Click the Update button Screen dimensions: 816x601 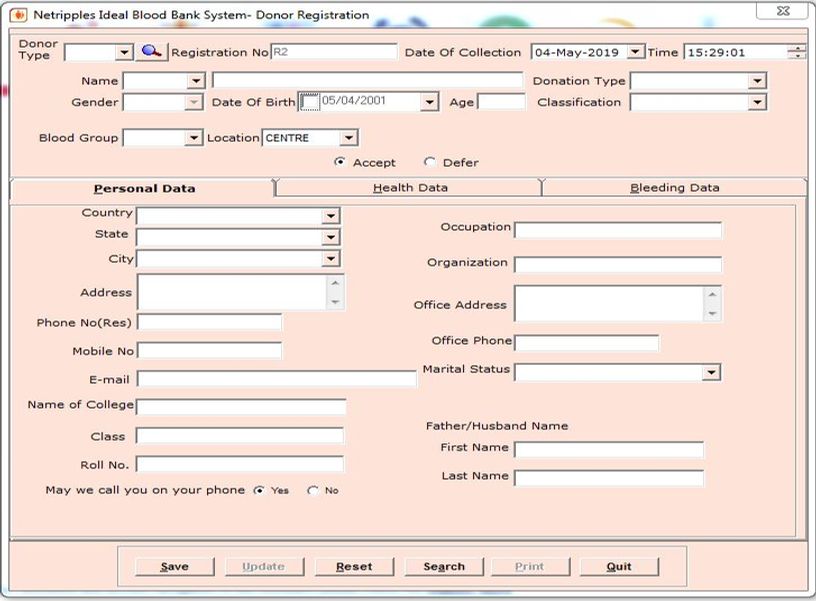tap(264, 566)
